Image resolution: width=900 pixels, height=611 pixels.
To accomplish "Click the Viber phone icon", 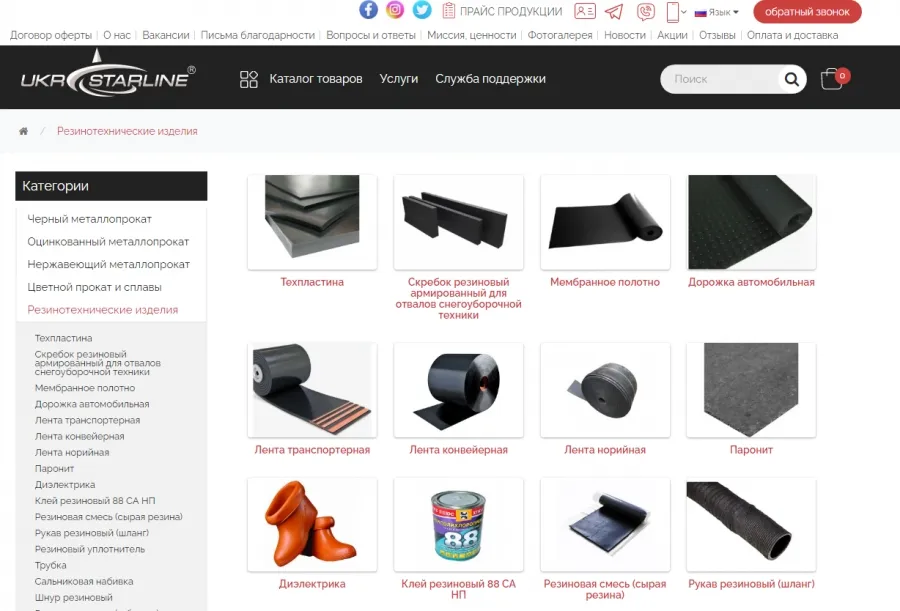I will click(x=646, y=11).
